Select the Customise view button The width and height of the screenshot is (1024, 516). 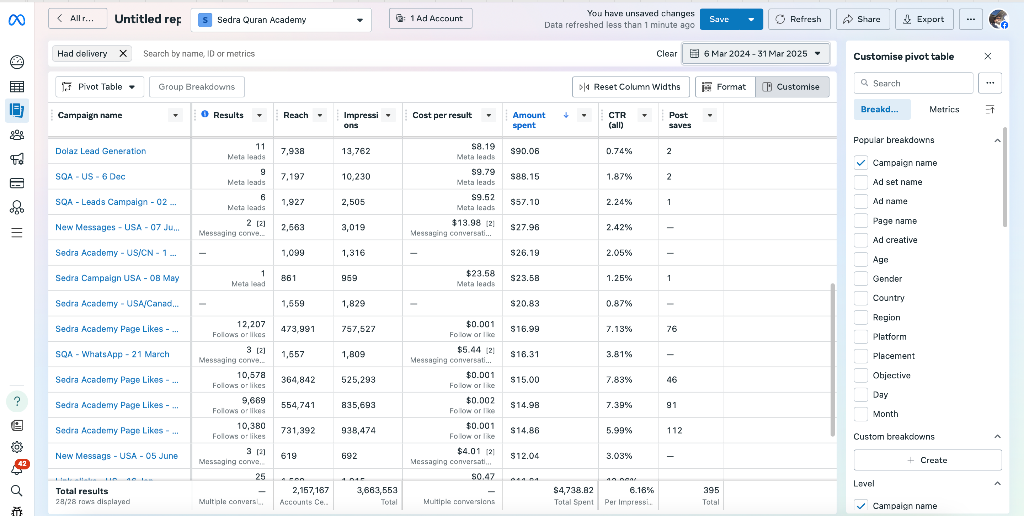click(x=792, y=87)
